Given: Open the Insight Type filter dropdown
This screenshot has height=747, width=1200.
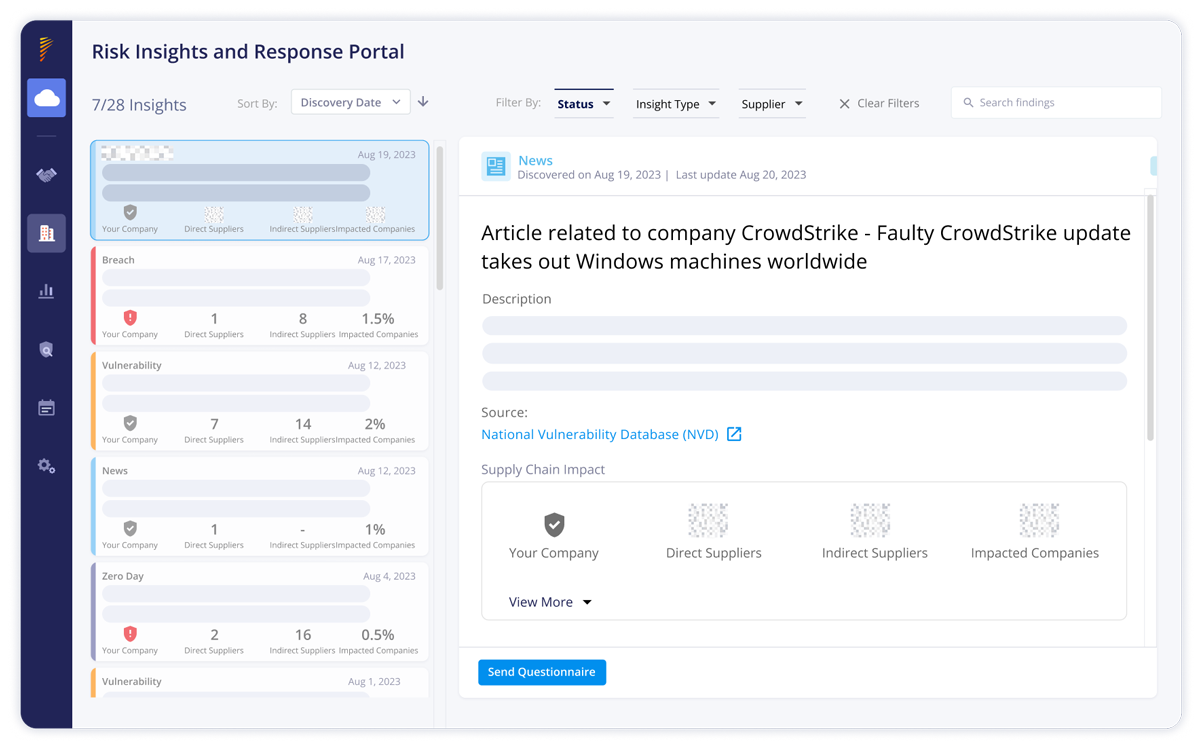Looking at the screenshot, I should point(675,104).
